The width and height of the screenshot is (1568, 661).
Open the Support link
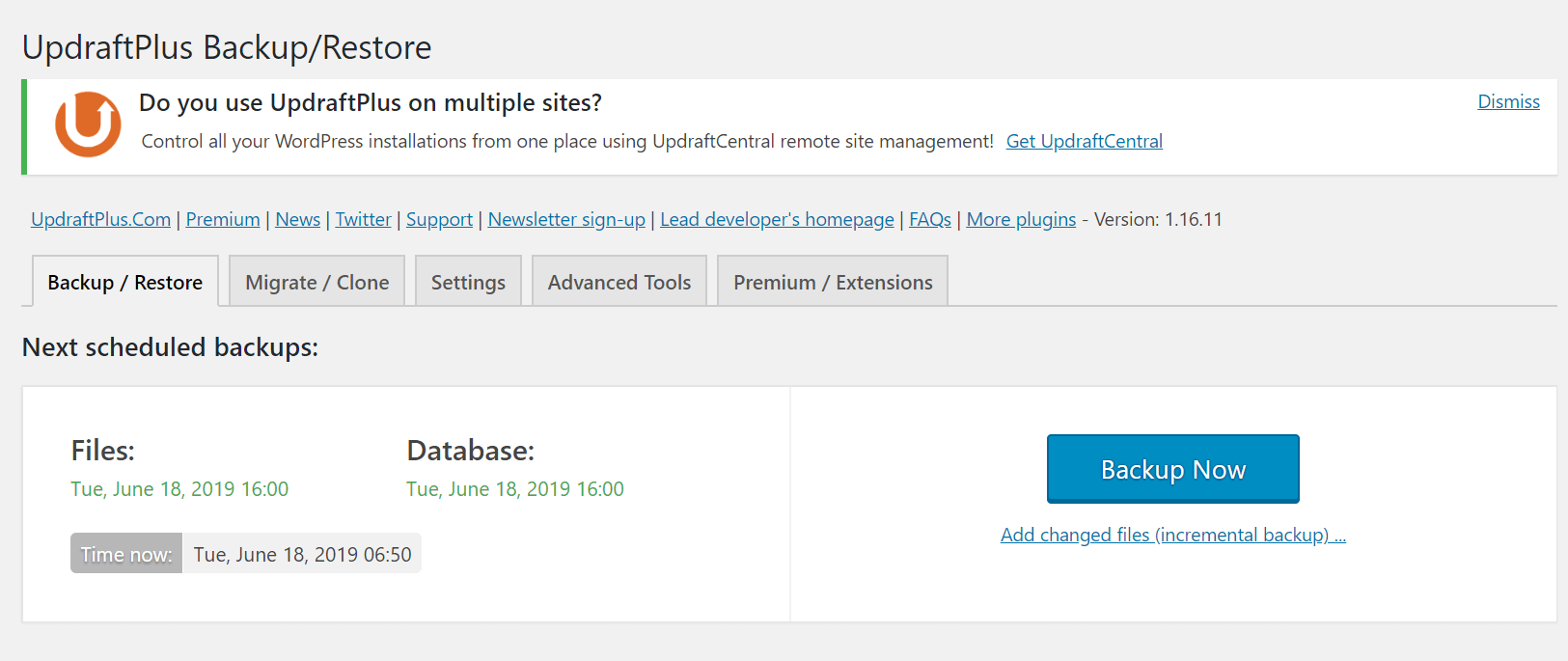tap(439, 219)
